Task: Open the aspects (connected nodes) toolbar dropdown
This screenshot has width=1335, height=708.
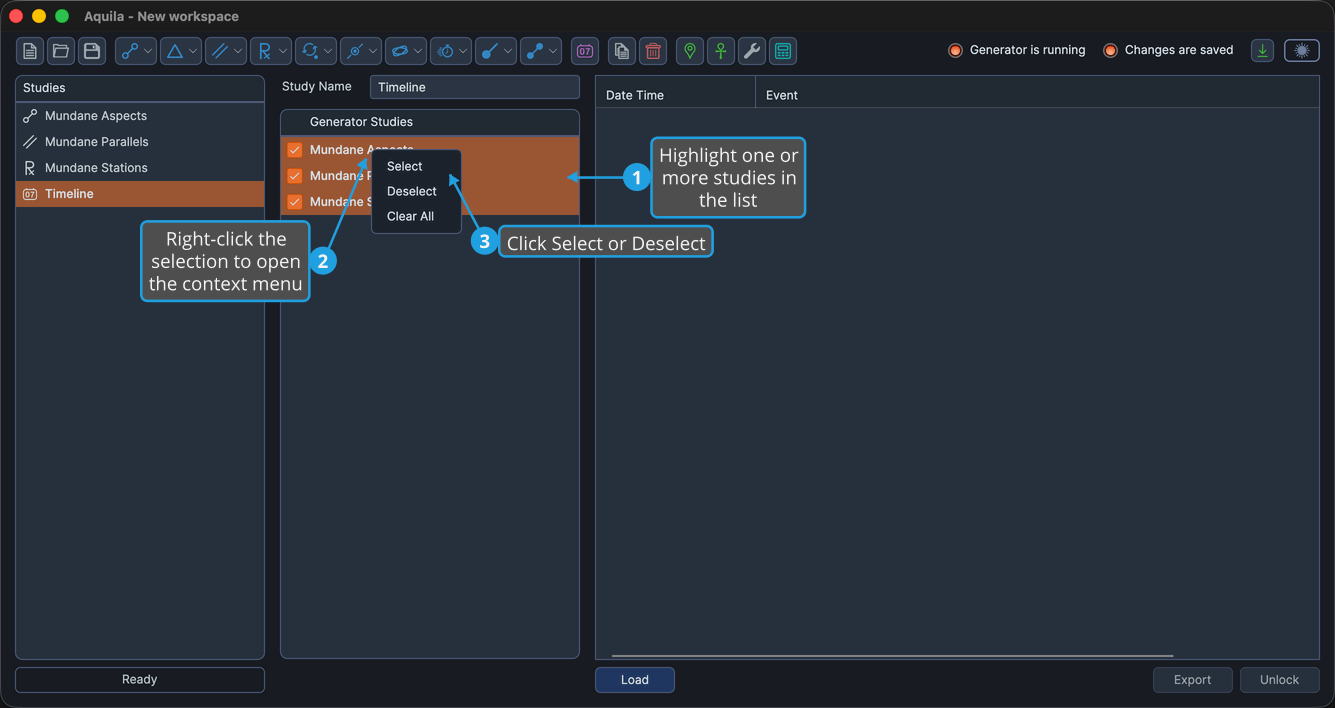Action: (136, 51)
